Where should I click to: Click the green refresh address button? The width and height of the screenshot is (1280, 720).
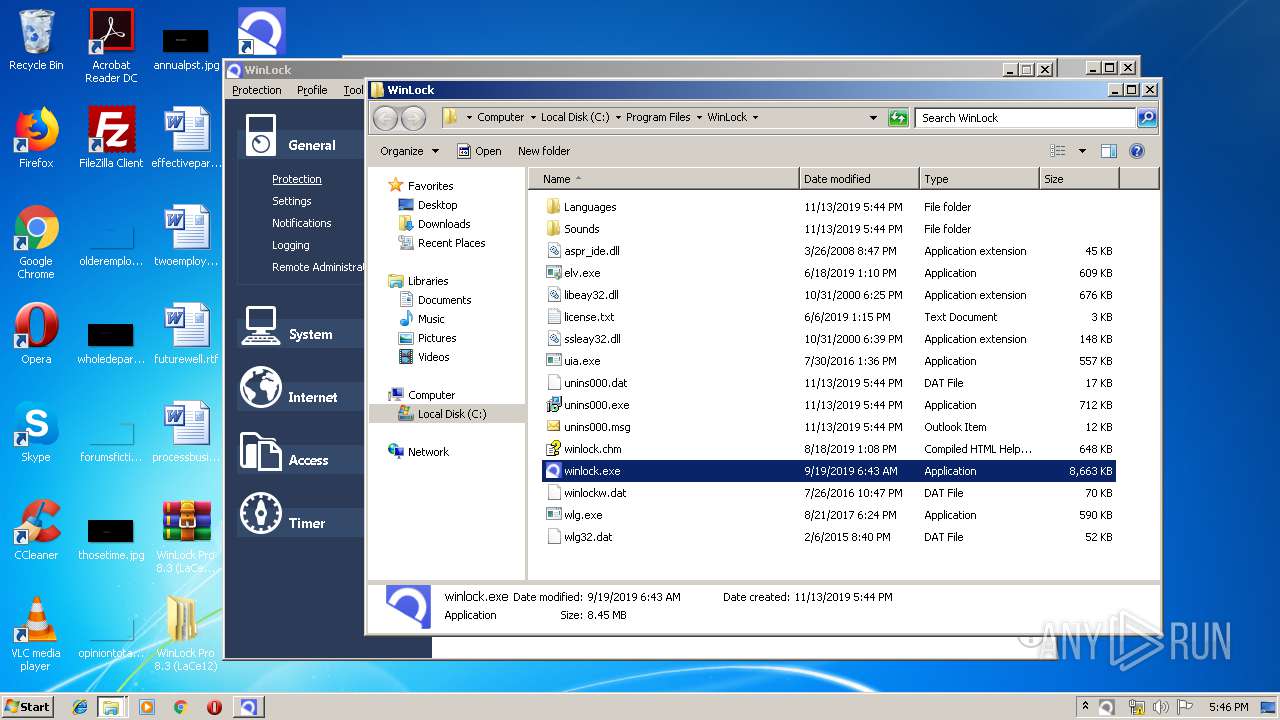coord(898,118)
